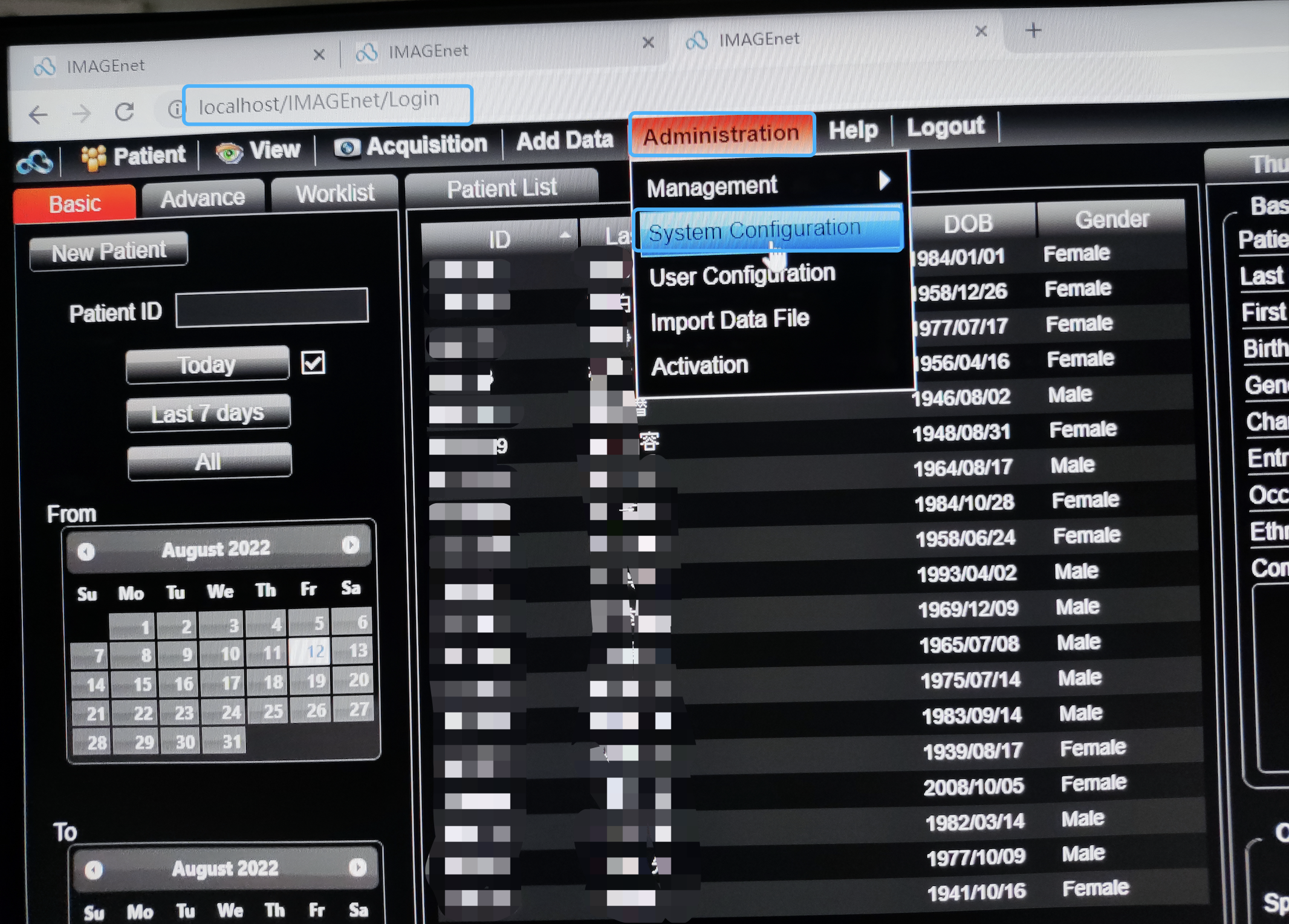1289x924 pixels.
Task: Go to previous month in From calendar
Action: [86, 551]
